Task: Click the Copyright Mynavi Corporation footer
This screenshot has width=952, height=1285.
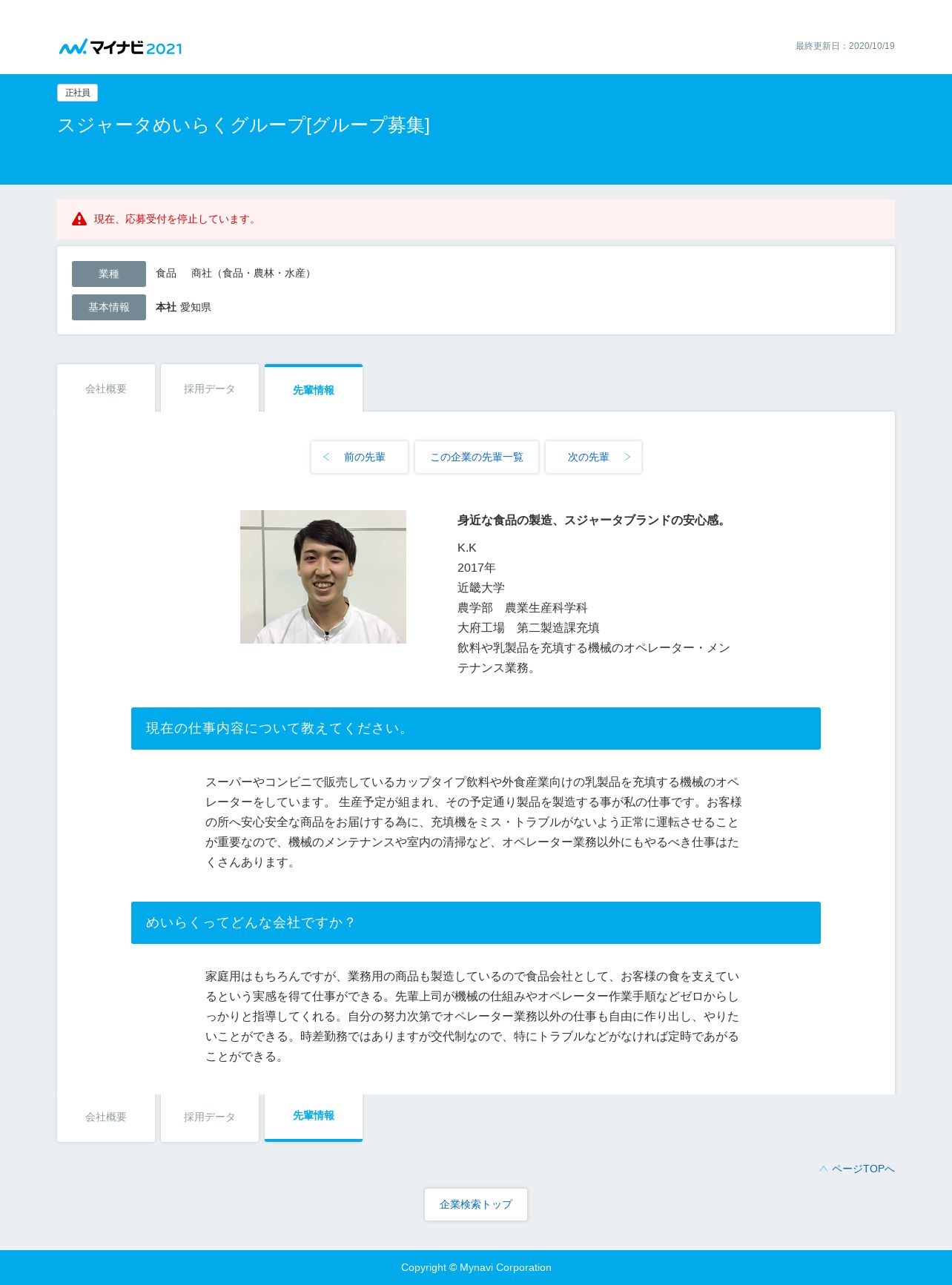Action: tap(476, 1267)
